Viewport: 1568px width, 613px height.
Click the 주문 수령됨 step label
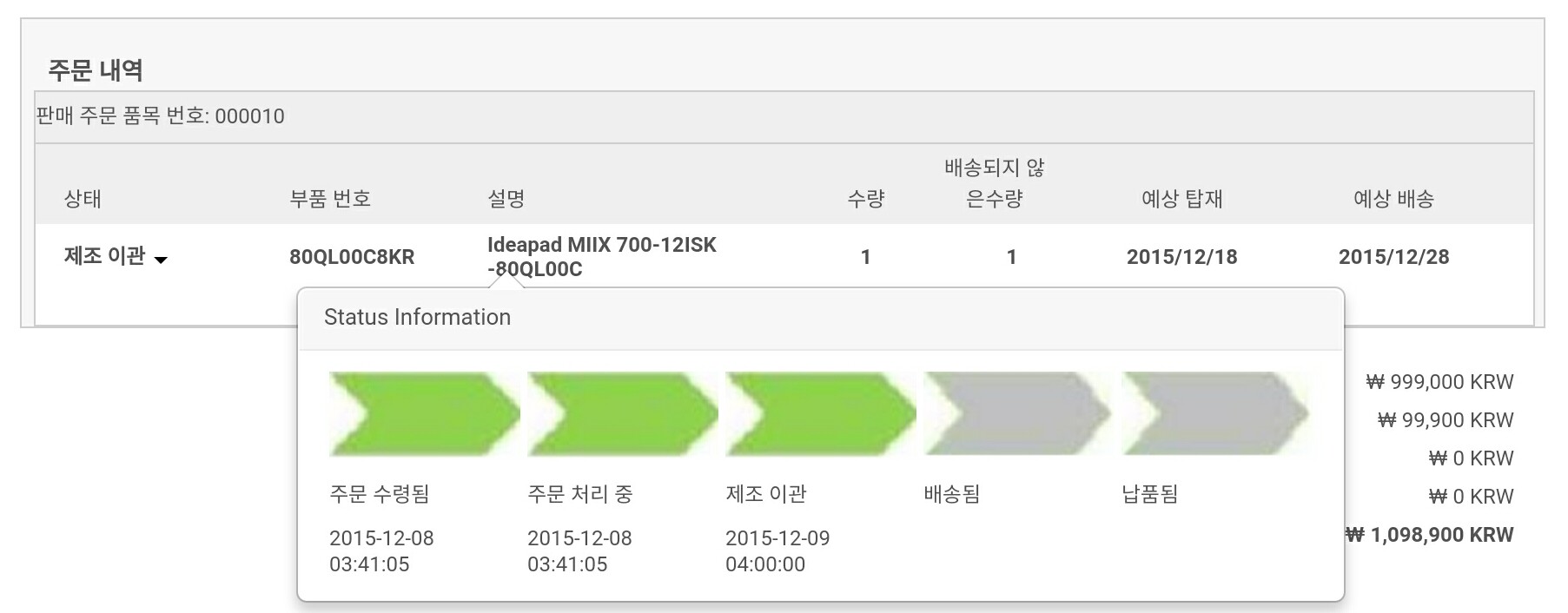(x=380, y=494)
